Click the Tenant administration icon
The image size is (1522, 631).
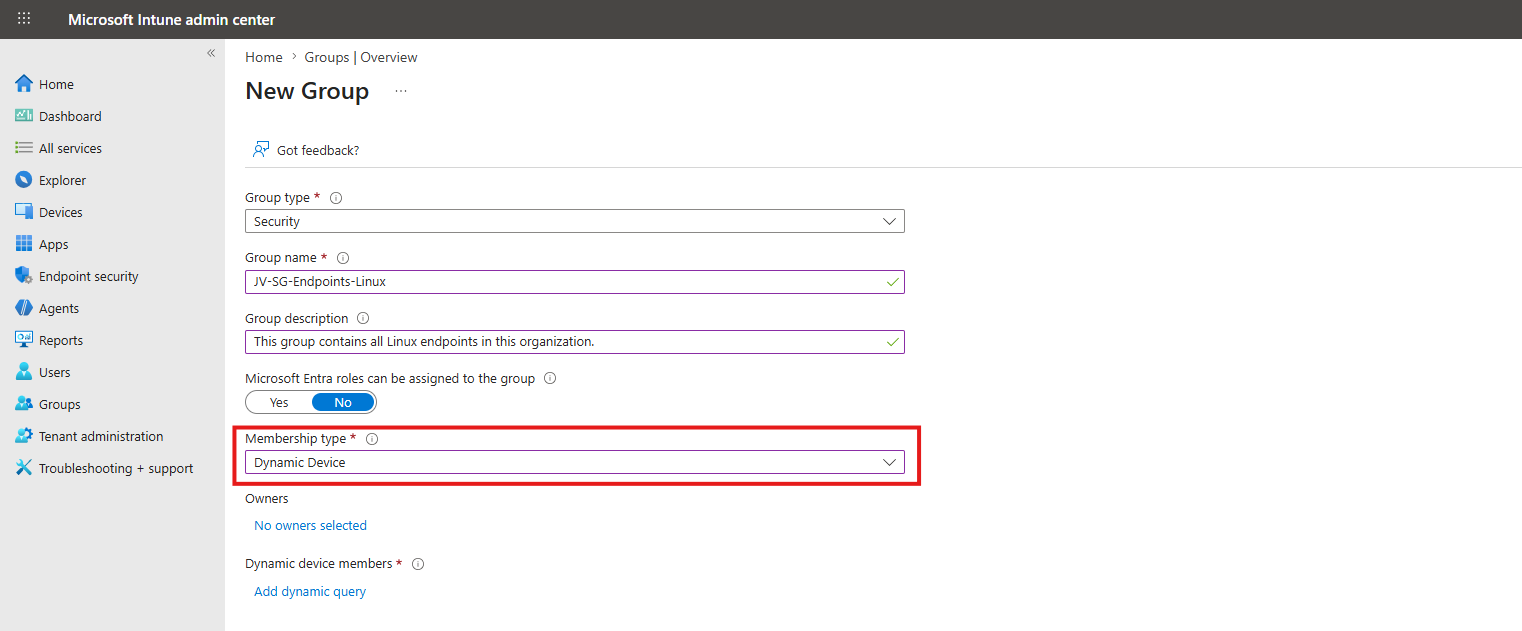pyautogui.click(x=24, y=436)
